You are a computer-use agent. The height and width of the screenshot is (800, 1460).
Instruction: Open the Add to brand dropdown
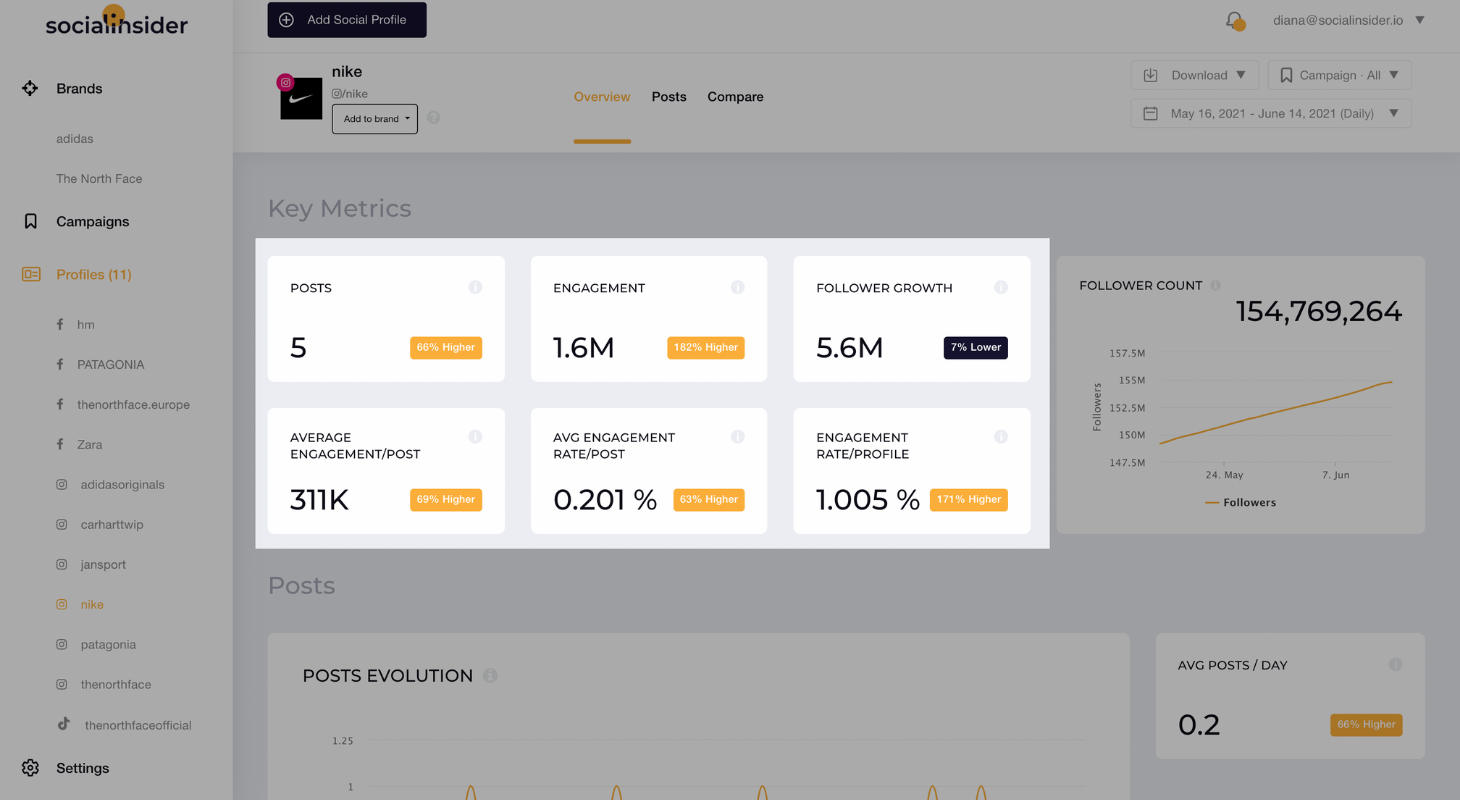(375, 118)
